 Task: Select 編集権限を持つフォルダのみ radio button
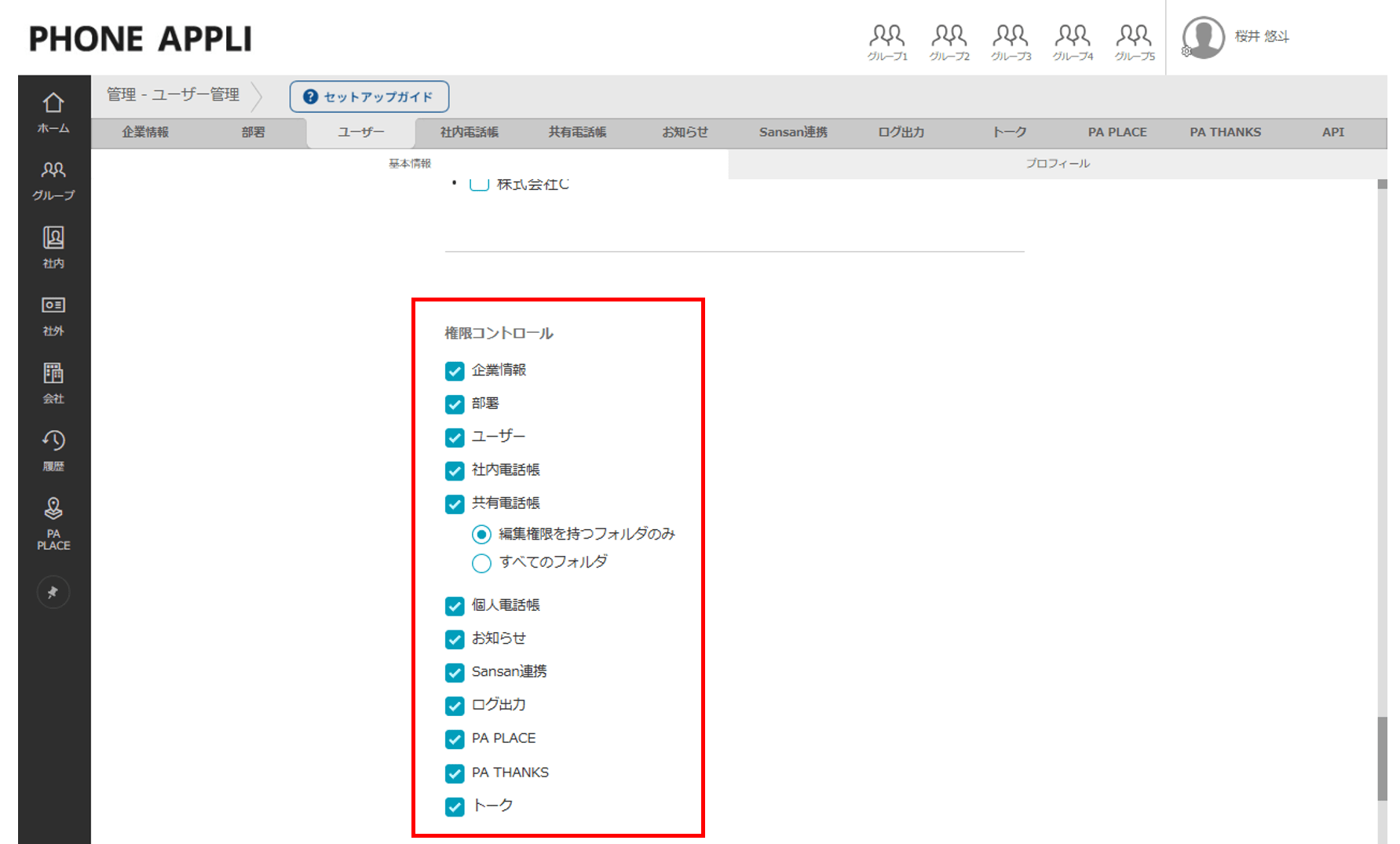coord(481,535)
